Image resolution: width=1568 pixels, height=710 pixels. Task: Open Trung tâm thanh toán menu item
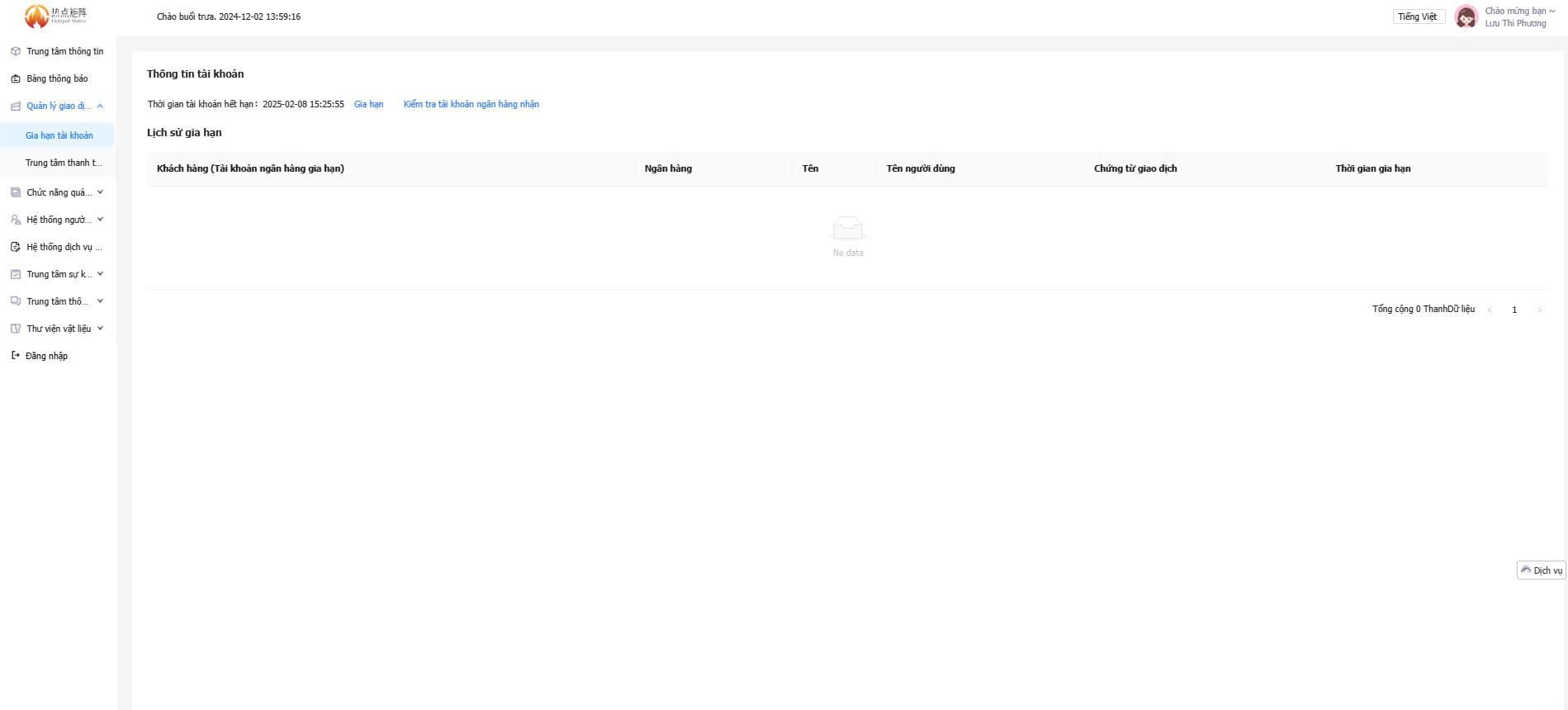64,163
